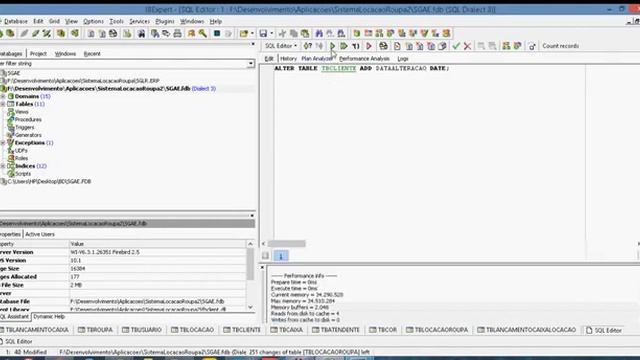Image resolution: width=640 pixels, height=360 pixels.
Task: Switch to the History tab
Action: click(x=288, y=59)
